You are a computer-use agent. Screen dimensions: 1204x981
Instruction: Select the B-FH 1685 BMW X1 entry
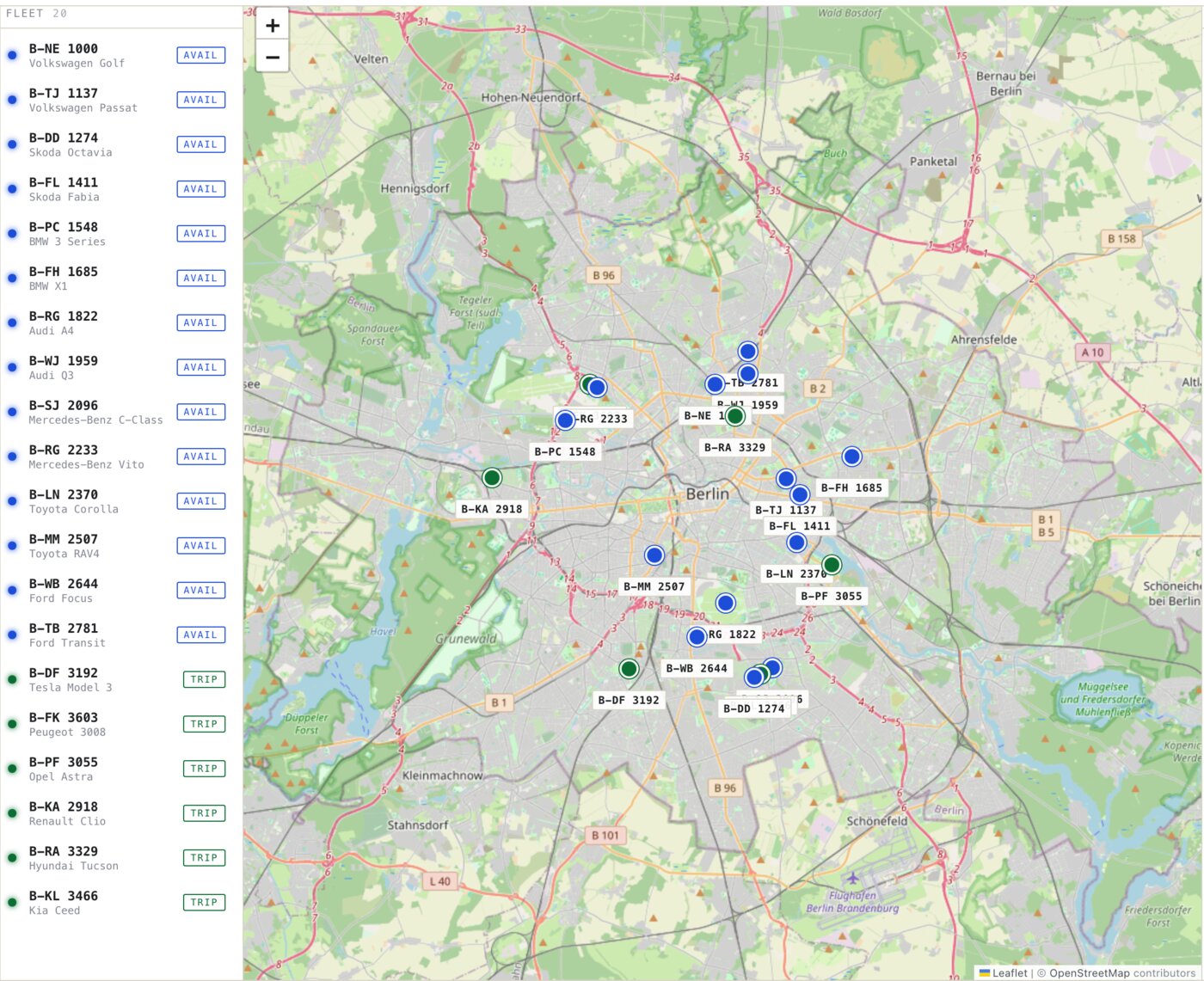tap(121, 279)
